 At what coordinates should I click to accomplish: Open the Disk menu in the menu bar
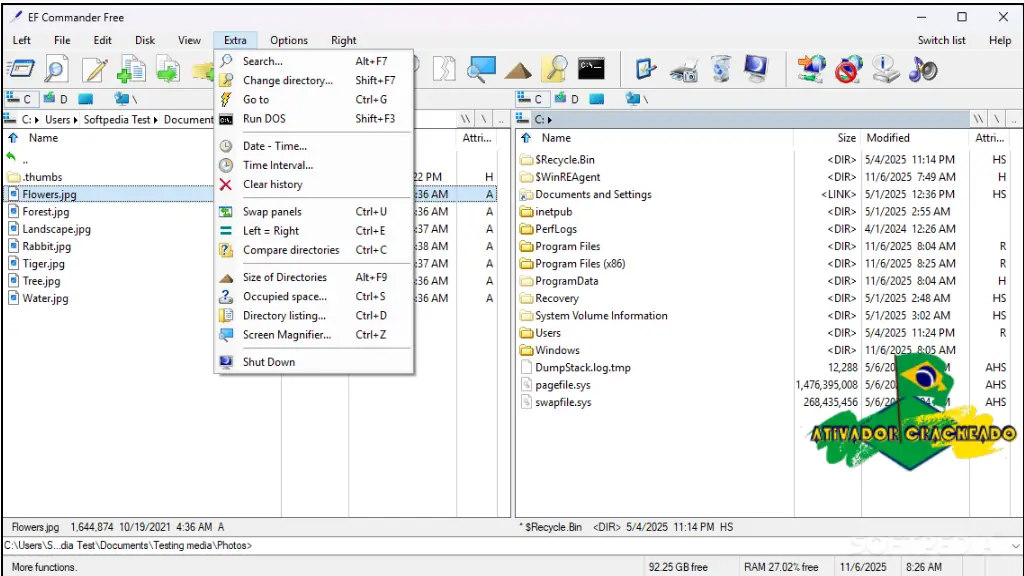[x=145, y=40]
